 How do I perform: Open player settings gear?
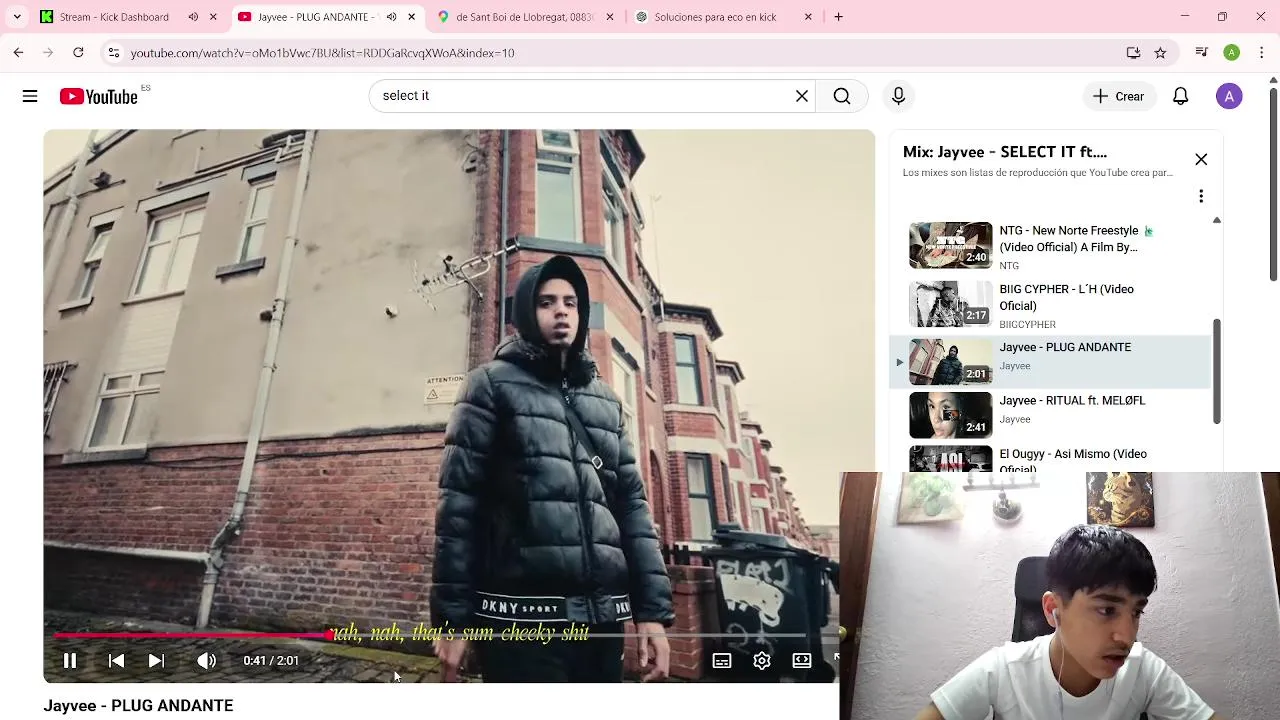tap(762, 661)
